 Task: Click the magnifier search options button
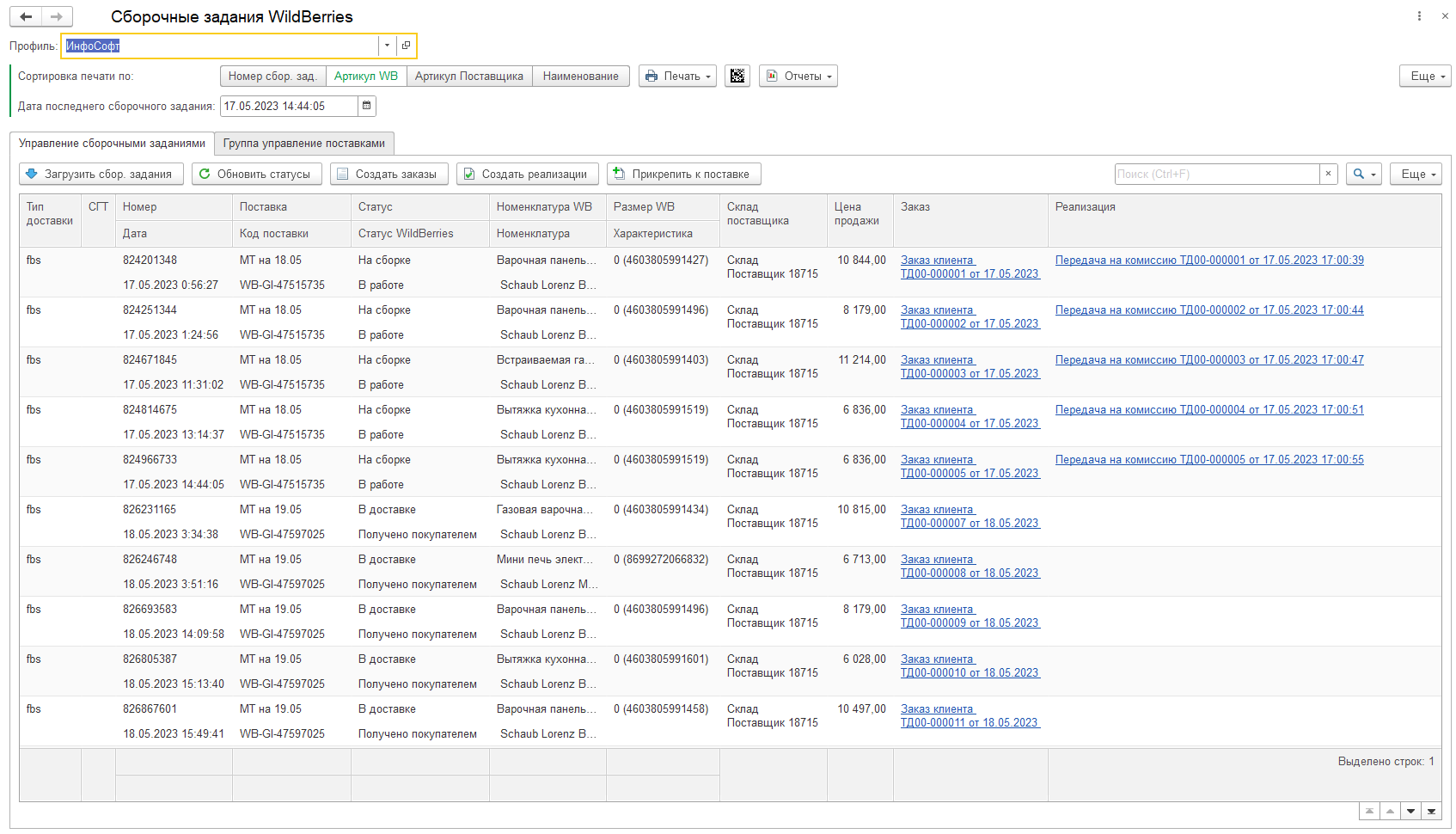coord(1364,174)
